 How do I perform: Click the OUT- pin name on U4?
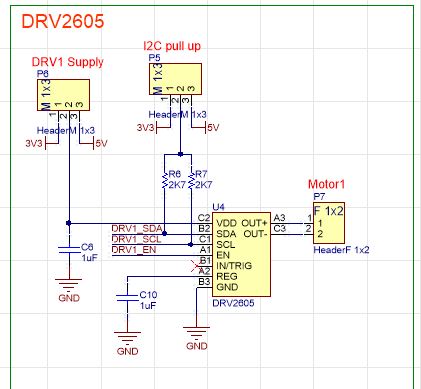pos(255,234)
